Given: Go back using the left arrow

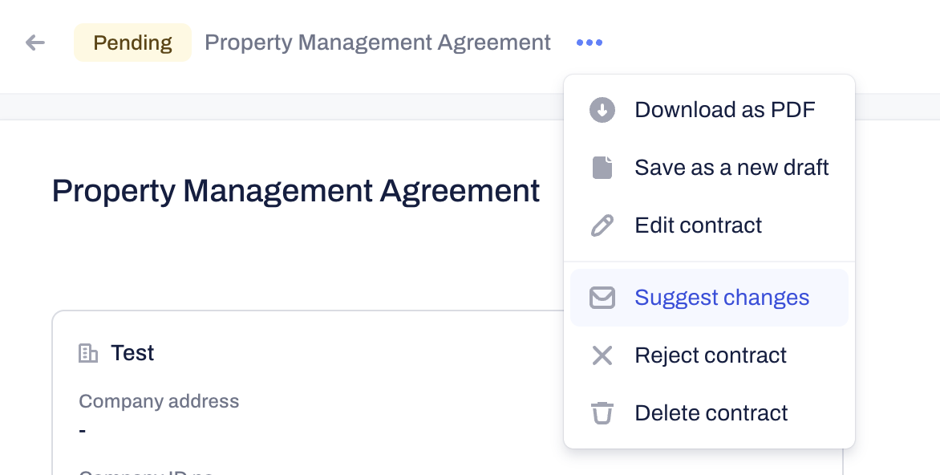Looking at the screenshot, I should (x=35, y=43).
